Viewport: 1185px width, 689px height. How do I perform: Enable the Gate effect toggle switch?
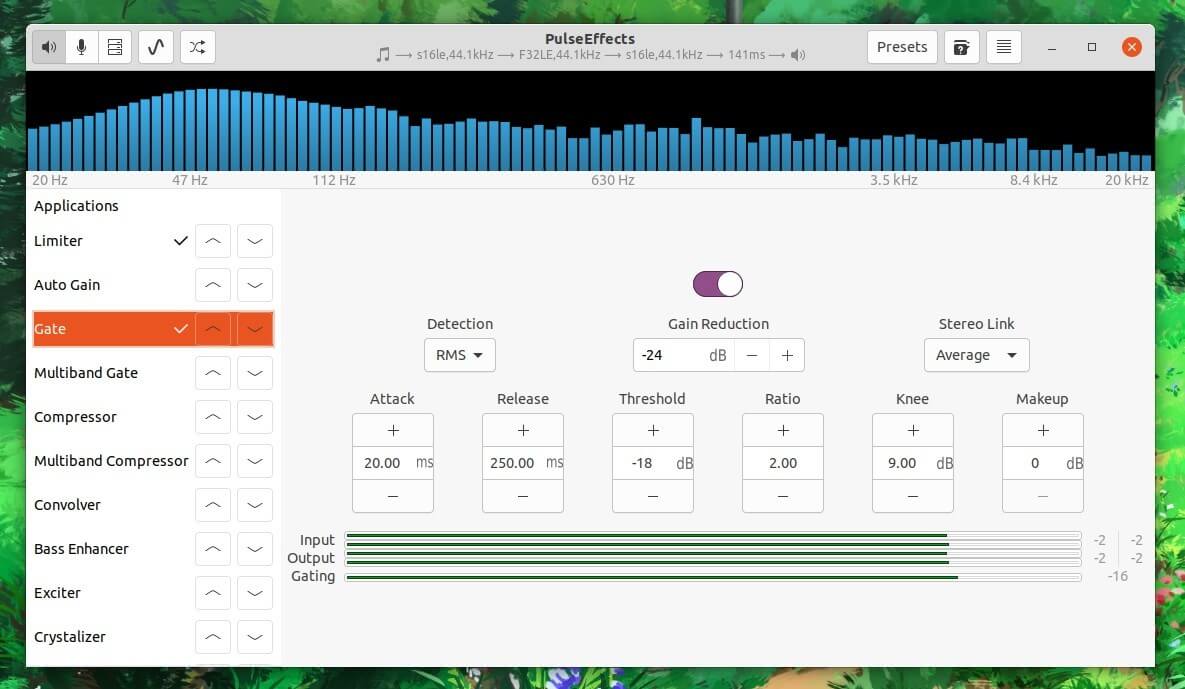pos(717,284)
